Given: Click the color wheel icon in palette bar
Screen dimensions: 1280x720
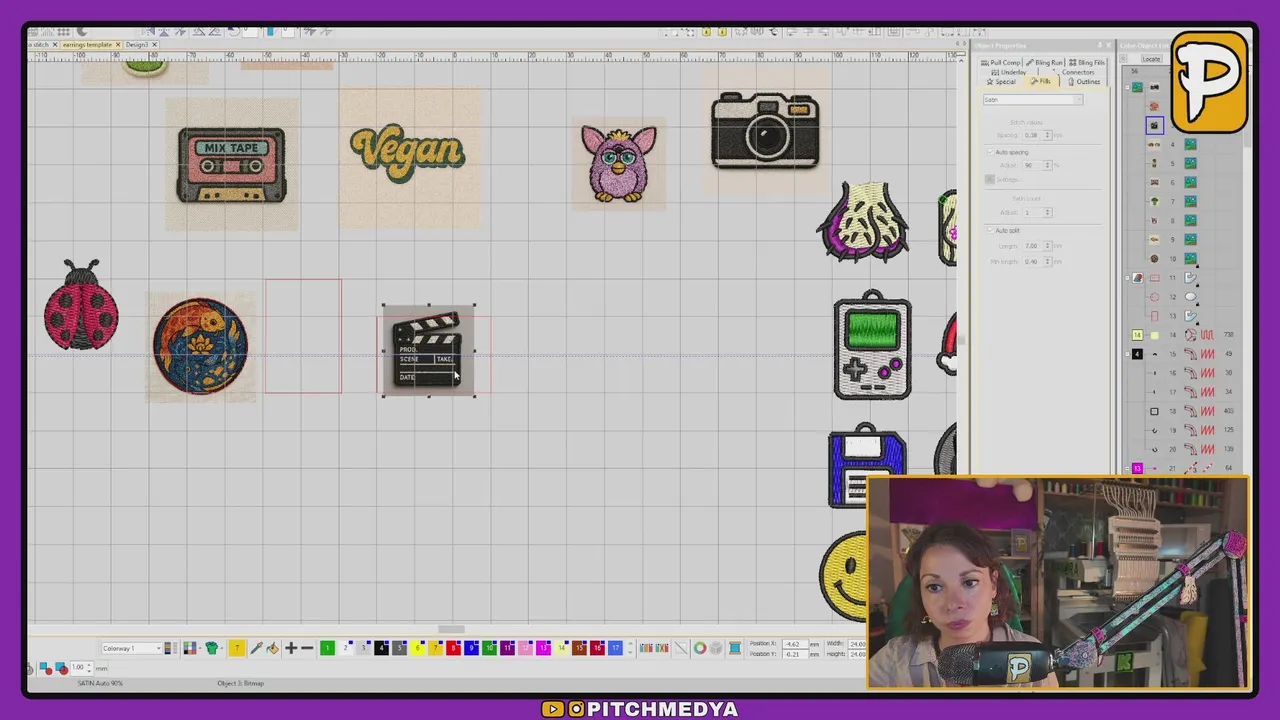Looking at the screenshot, I should click(700, 648).
